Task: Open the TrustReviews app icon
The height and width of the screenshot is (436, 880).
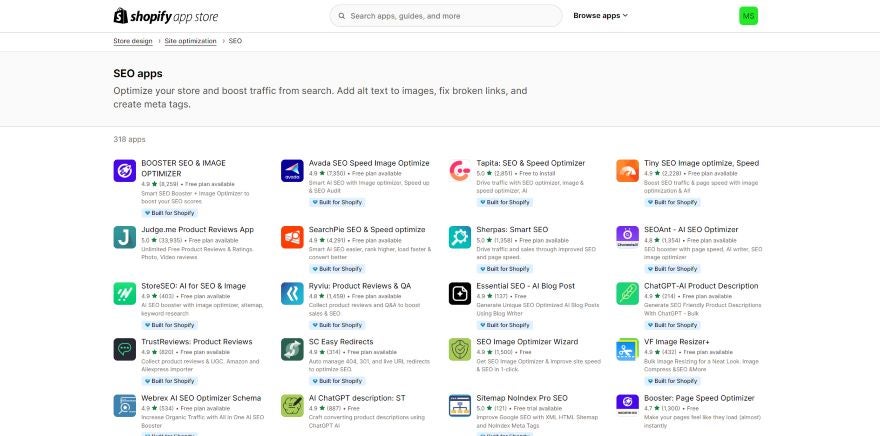Action: click(125, 349)
